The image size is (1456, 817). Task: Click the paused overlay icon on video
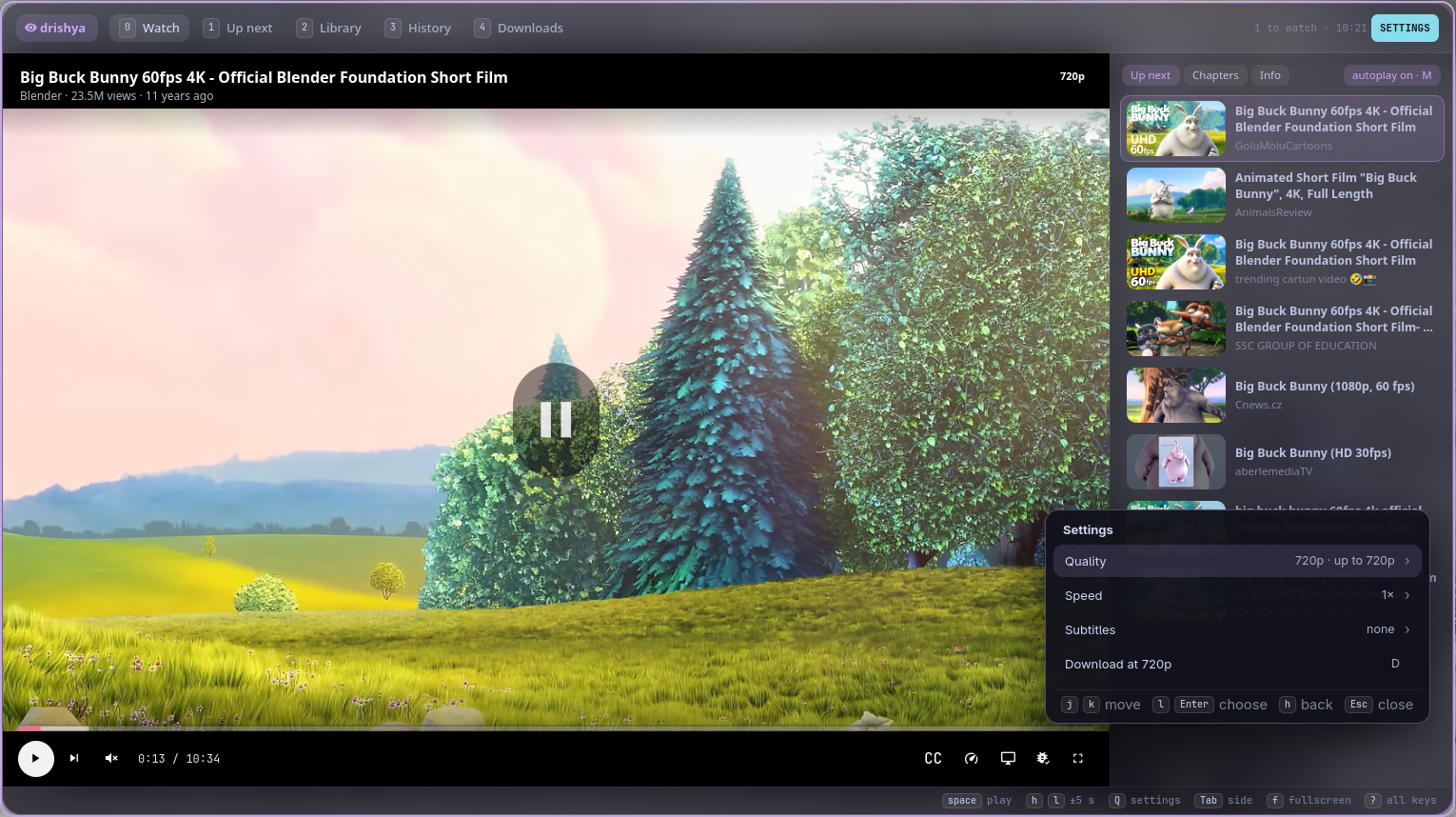click(556, 419)
